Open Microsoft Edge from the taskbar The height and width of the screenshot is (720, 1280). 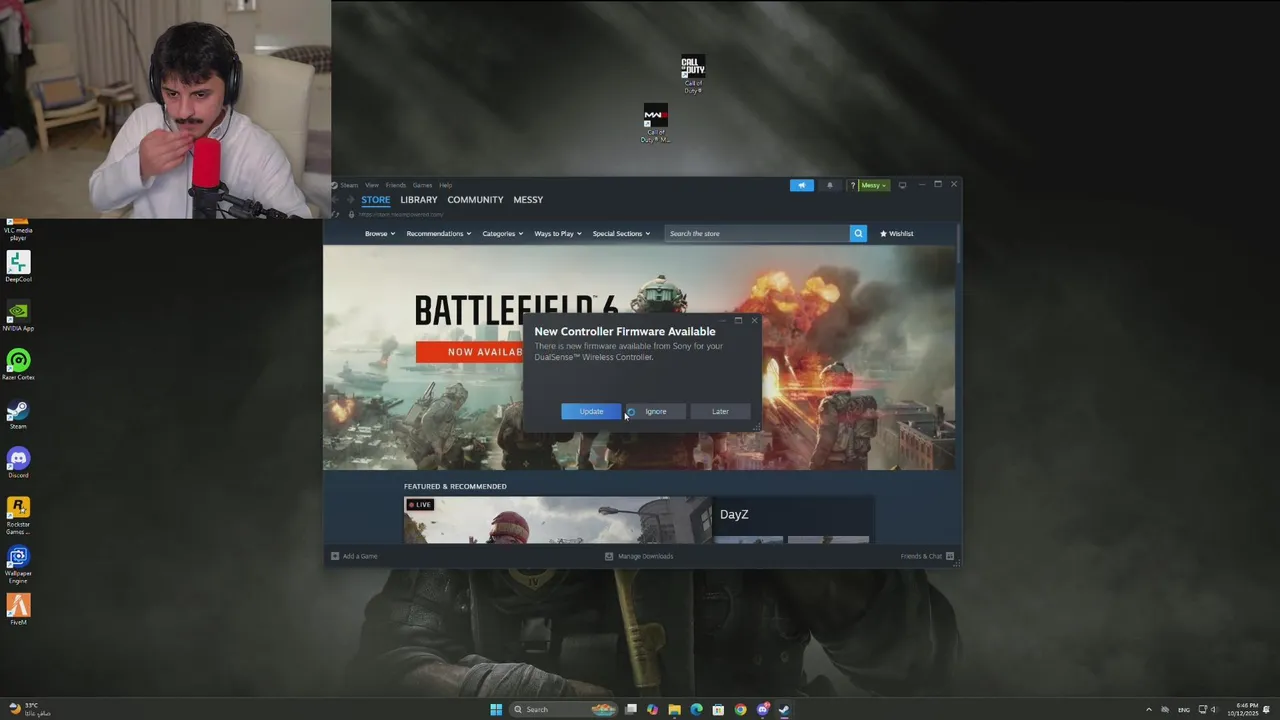696,710
